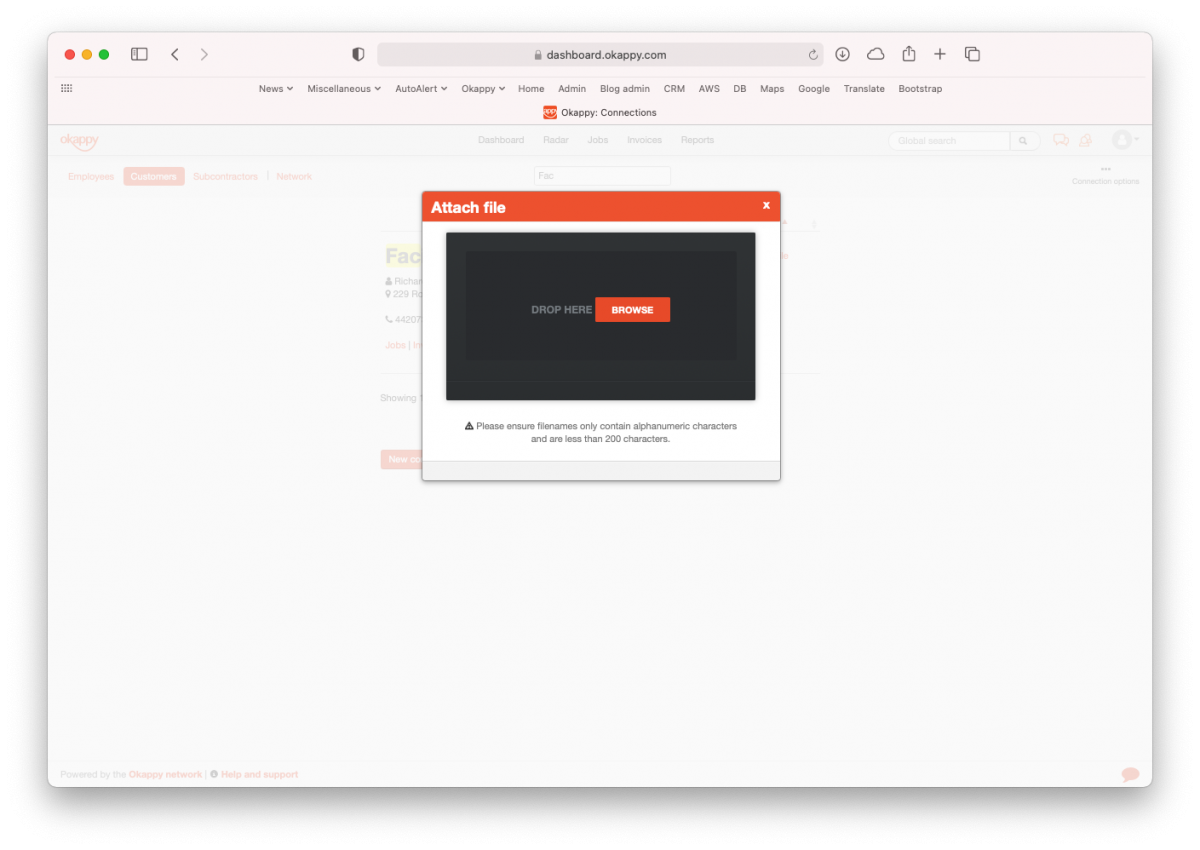Click the okappy logo

[x=80, y=140]
